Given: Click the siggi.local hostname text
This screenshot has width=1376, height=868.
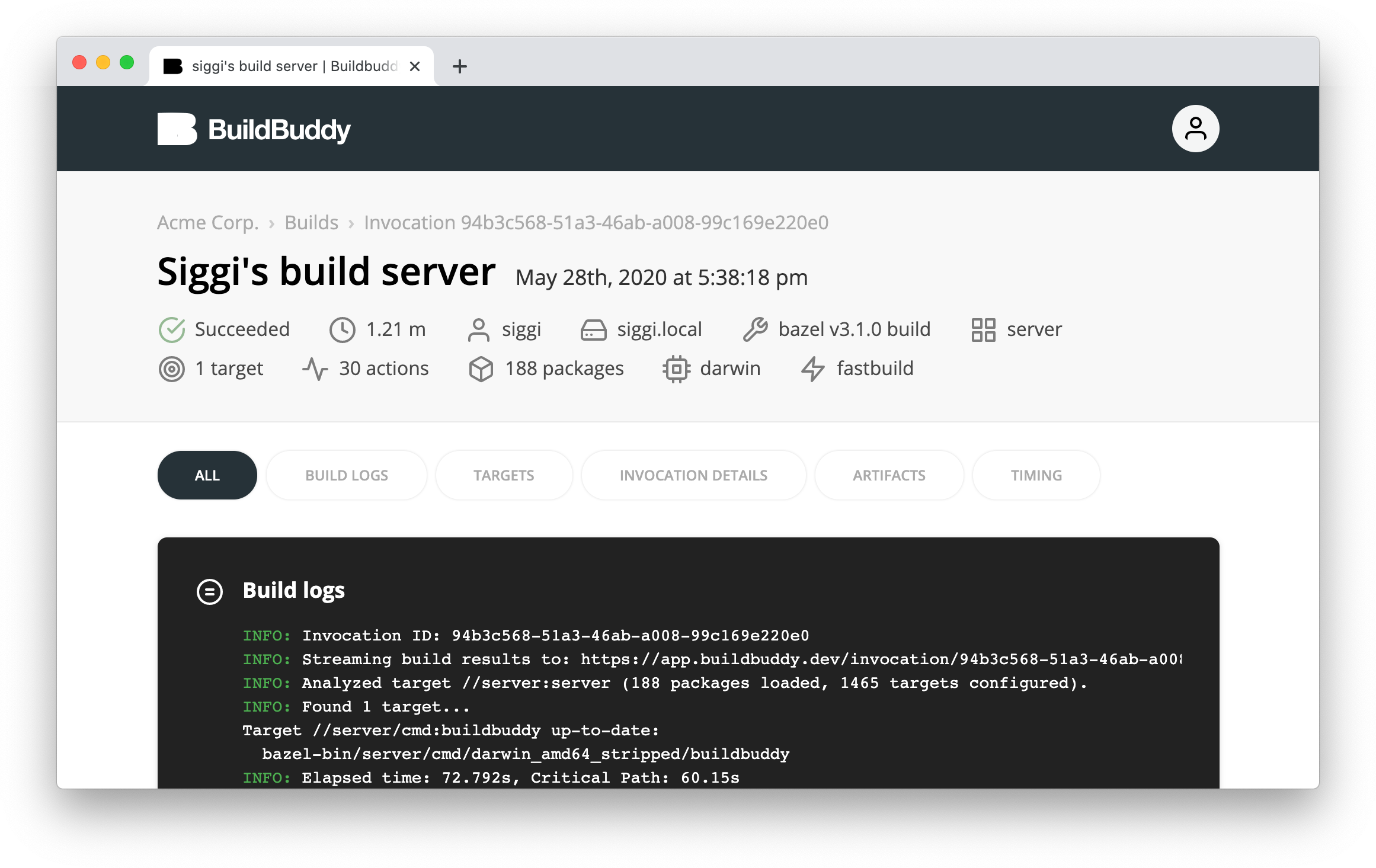Looking at the screenshot, I should pyautogui.click(x=660, y=329).
